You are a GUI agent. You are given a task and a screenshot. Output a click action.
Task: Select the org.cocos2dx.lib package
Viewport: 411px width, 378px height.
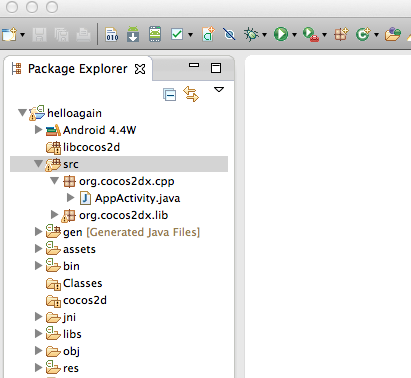coord(123,215)
